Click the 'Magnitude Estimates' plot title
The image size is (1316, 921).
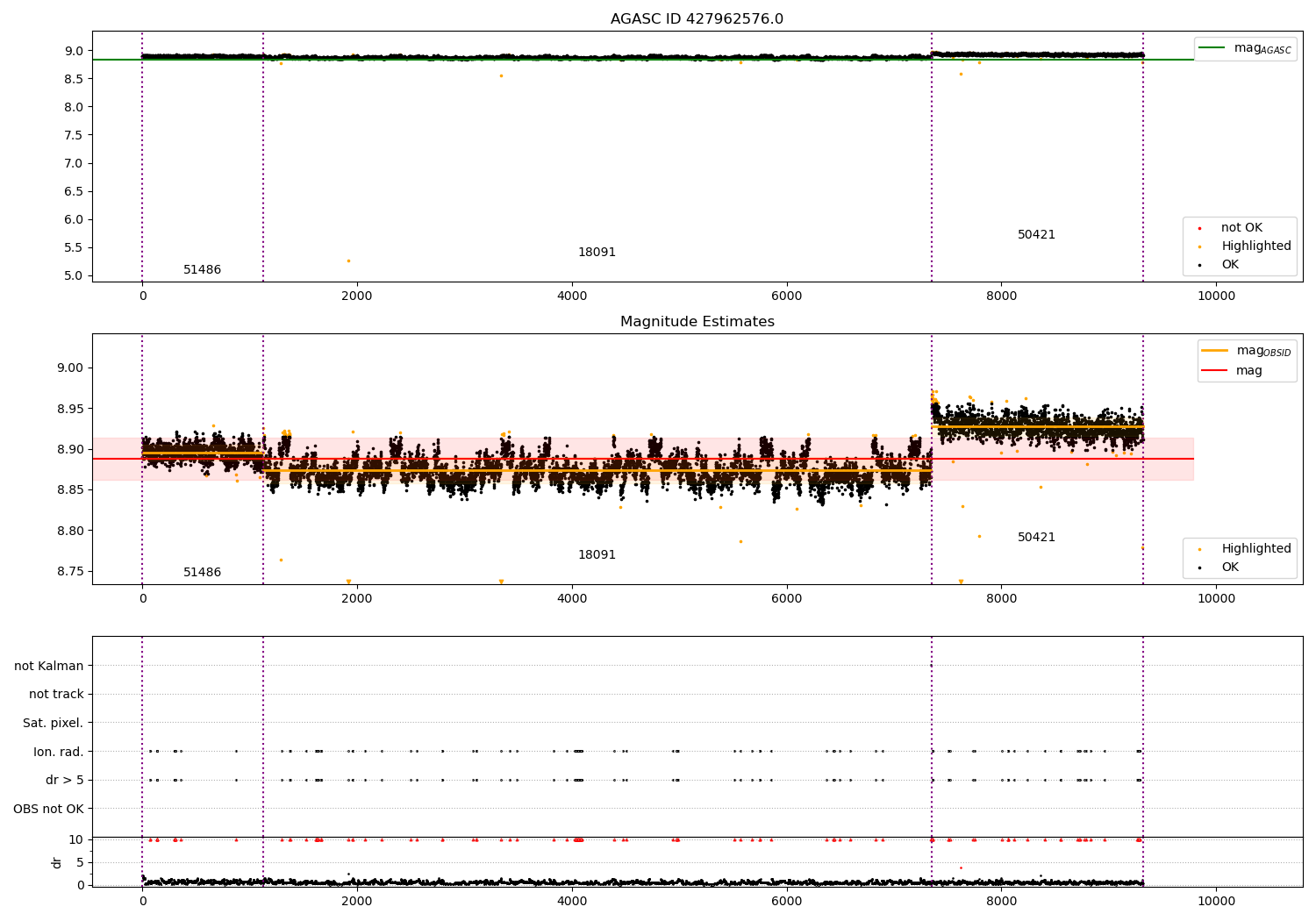click(697, 322)
